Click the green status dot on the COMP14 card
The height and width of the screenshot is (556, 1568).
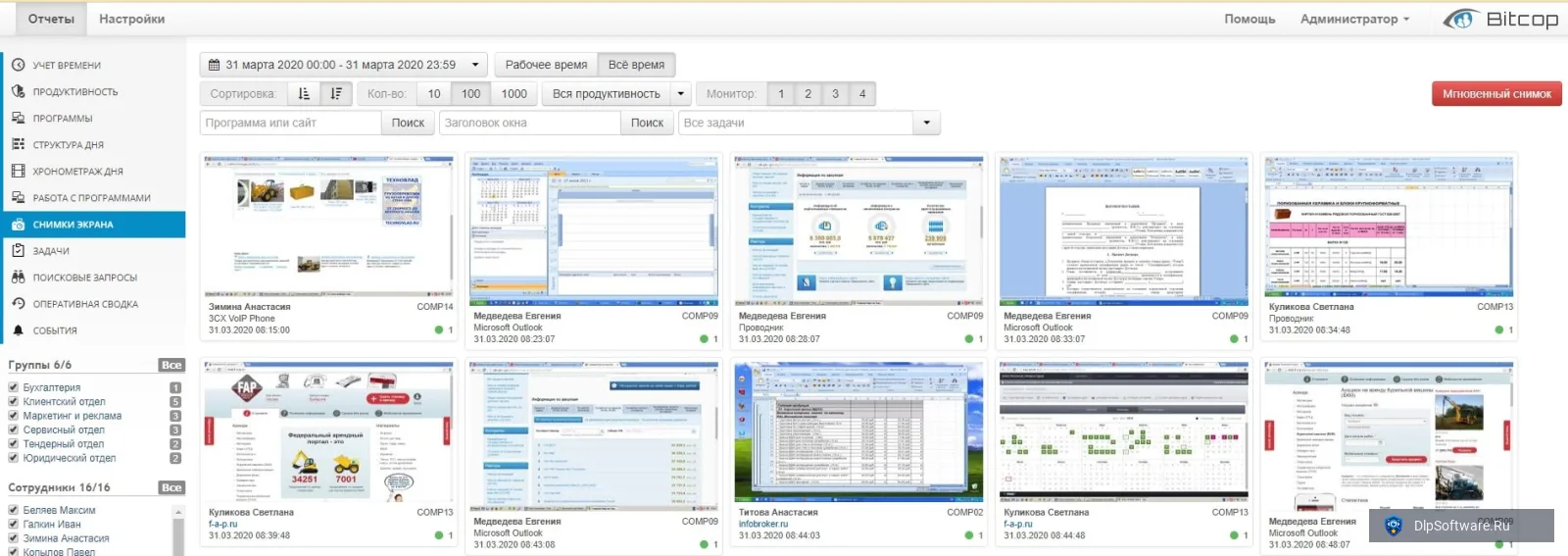(x=439, y=330)
